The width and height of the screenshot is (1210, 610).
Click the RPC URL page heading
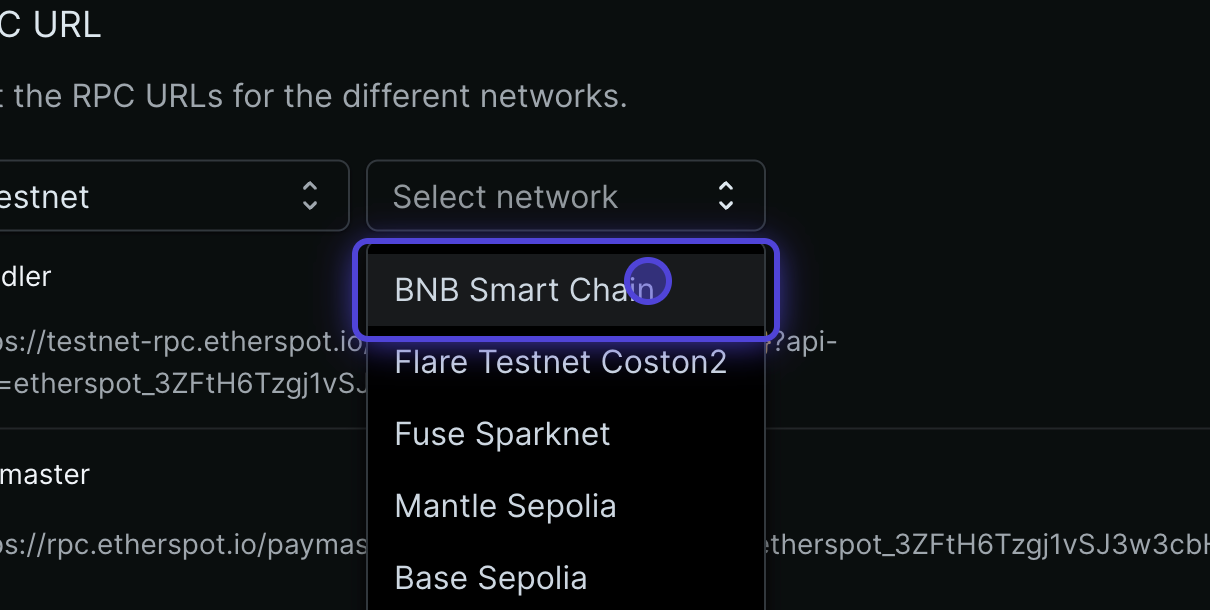(x=50, y=25)
